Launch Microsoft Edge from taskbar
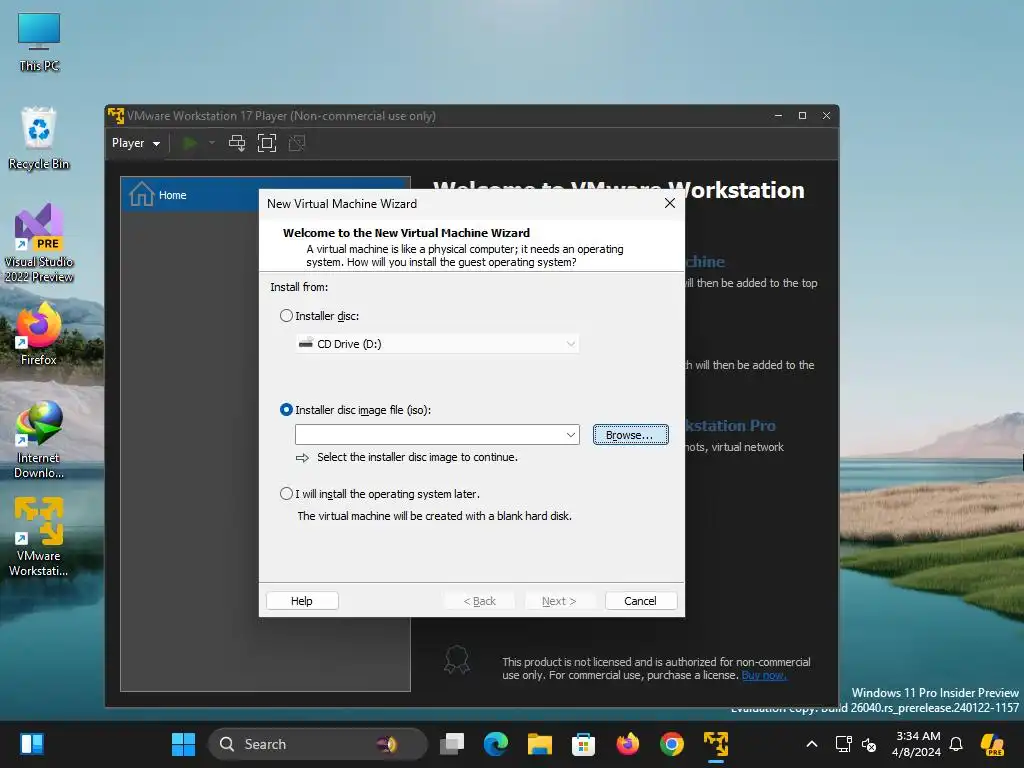This screenshot has width=1024, height=768. pos(496,744)
